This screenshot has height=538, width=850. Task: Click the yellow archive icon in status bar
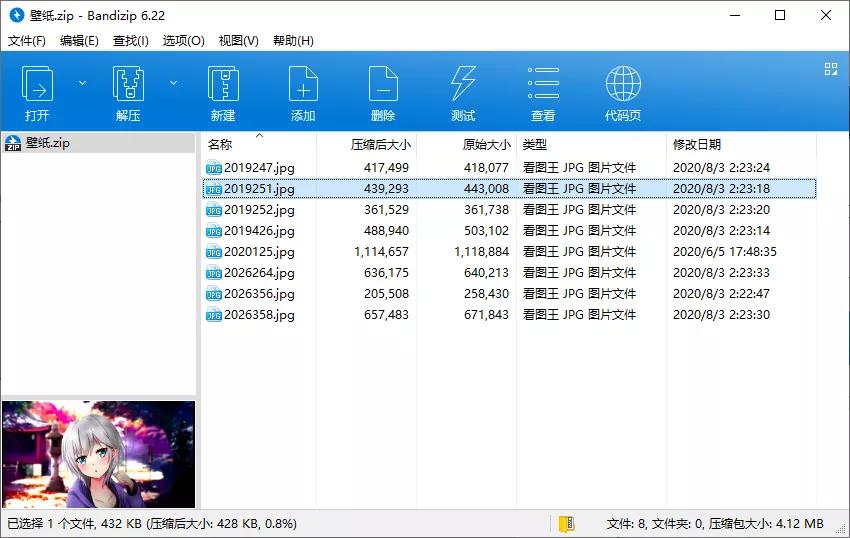pyautogui.click(x=566, y=524)
